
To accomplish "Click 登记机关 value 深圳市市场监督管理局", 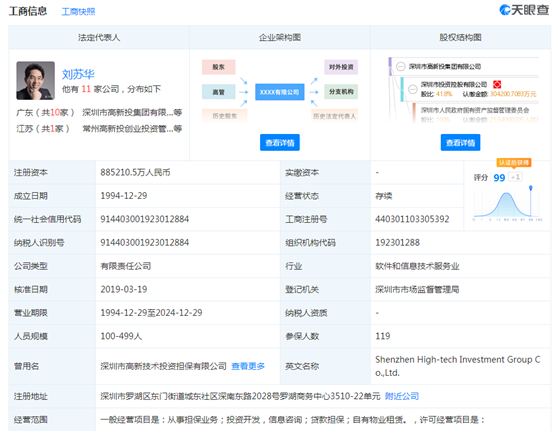I will (x=417, y=289).
